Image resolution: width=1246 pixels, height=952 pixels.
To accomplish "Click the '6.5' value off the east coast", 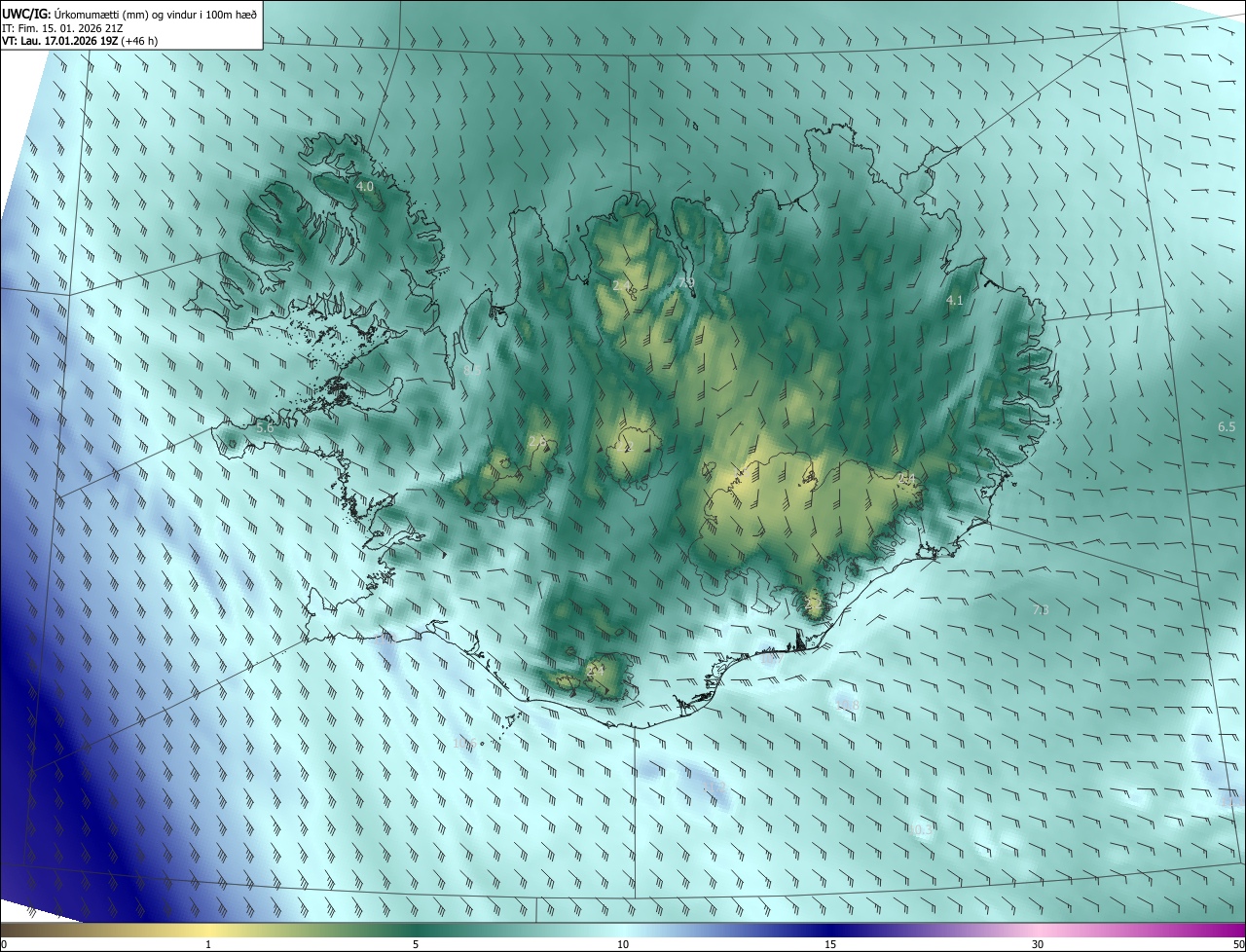I will (x=1227, y=427).
